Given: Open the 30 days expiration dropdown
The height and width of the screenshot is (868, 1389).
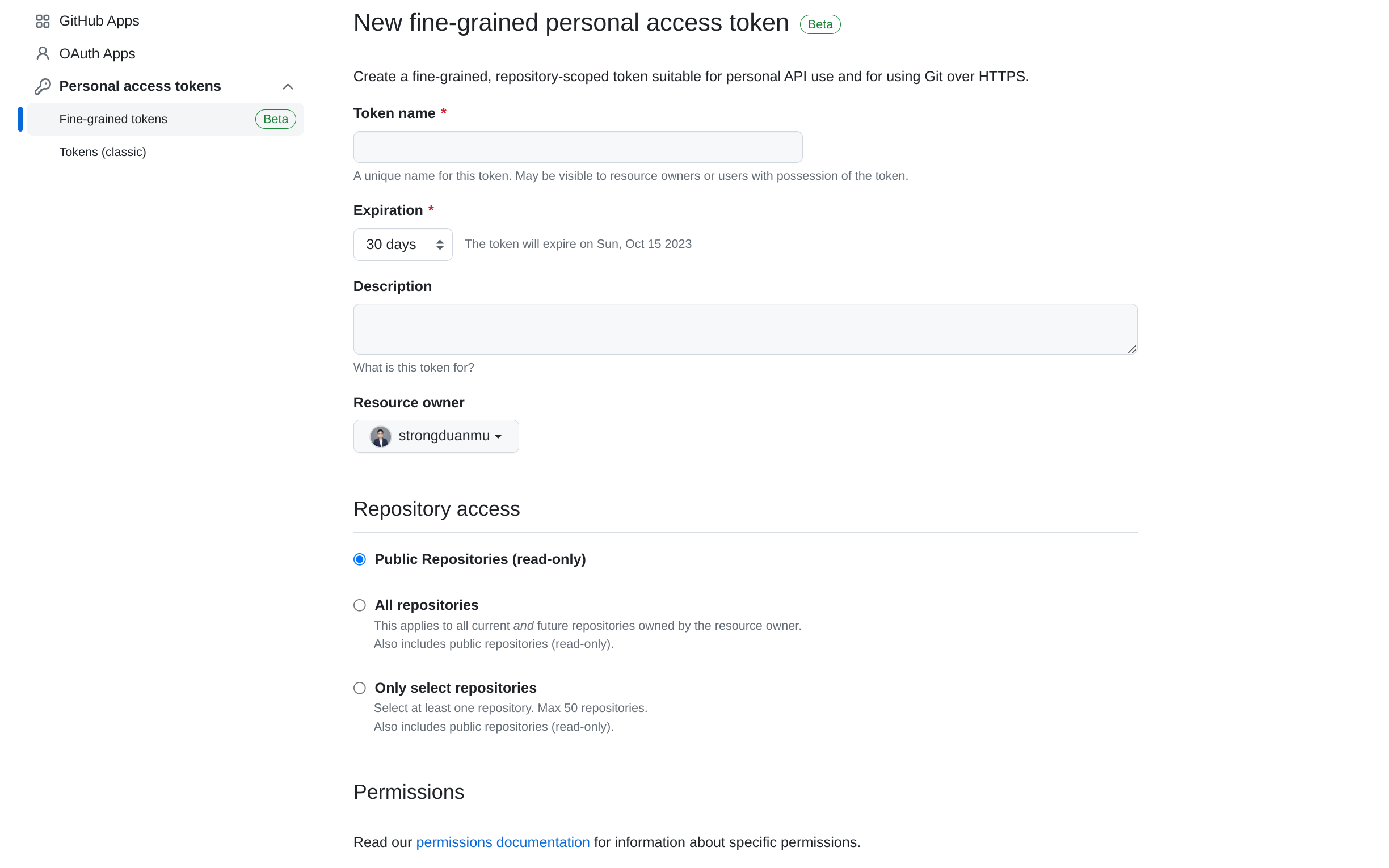Looking at the screenshot, I should [x=402, y=245].
